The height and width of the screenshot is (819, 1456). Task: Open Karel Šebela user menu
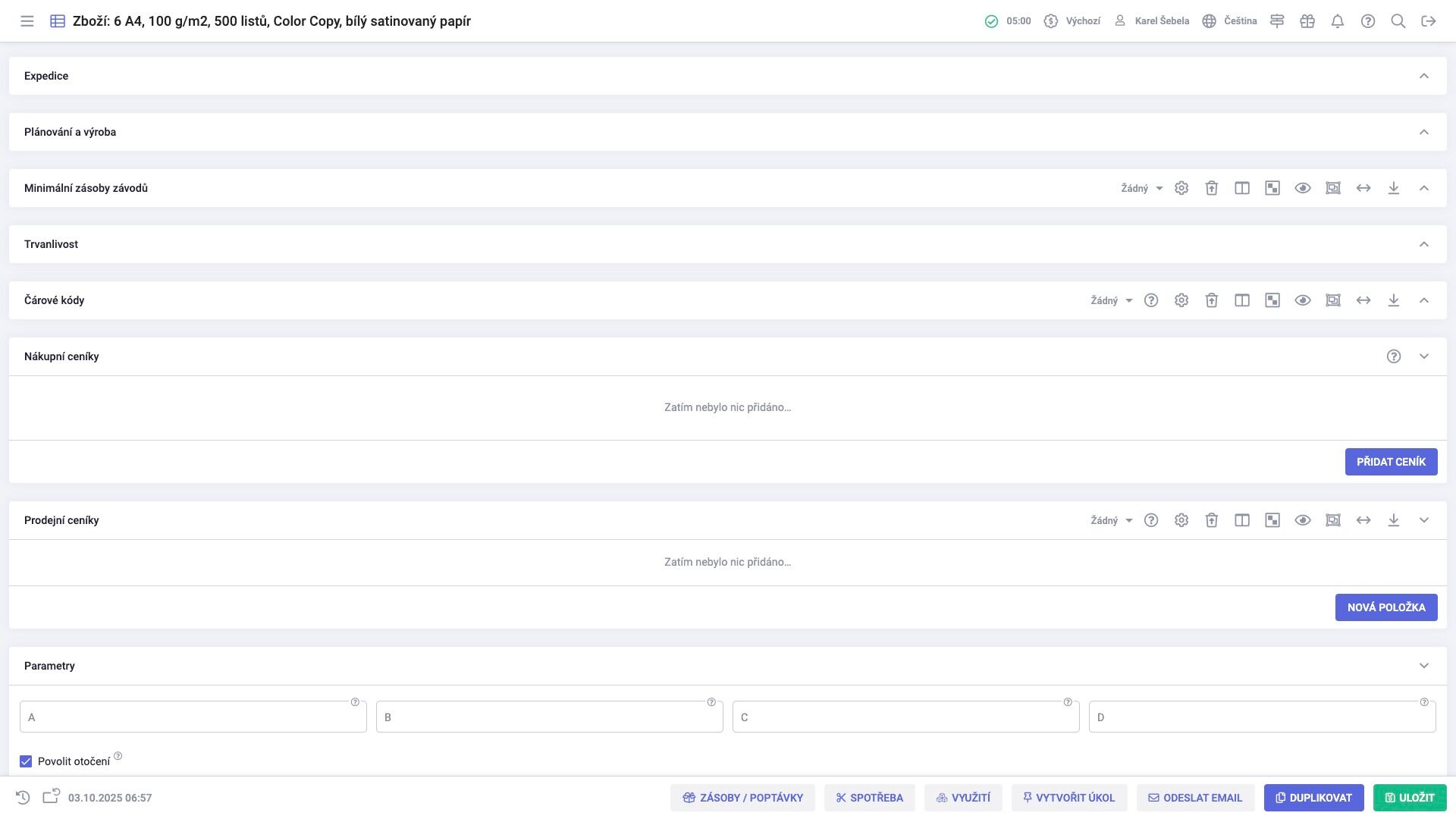(x=1151, y=21)
